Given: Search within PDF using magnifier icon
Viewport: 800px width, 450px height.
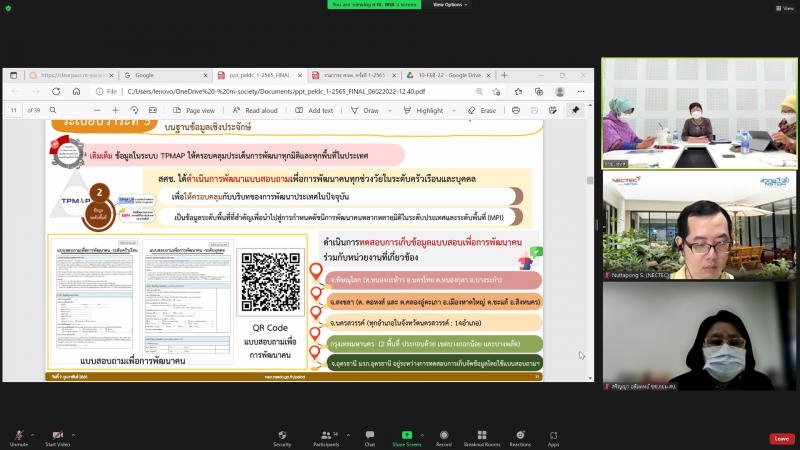Looking at the screenshot, I should [x=53, y=110].
